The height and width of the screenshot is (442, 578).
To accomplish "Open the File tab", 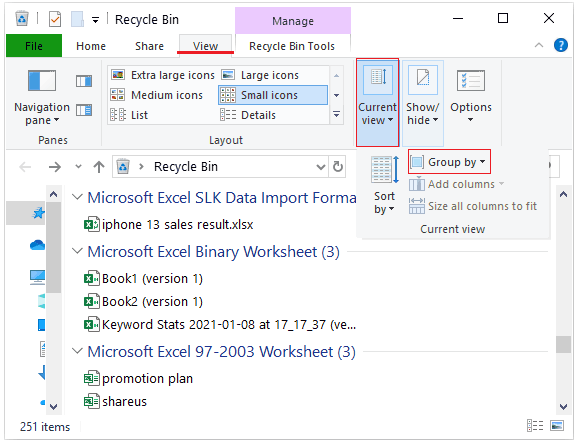I will [x=34, y=46].
